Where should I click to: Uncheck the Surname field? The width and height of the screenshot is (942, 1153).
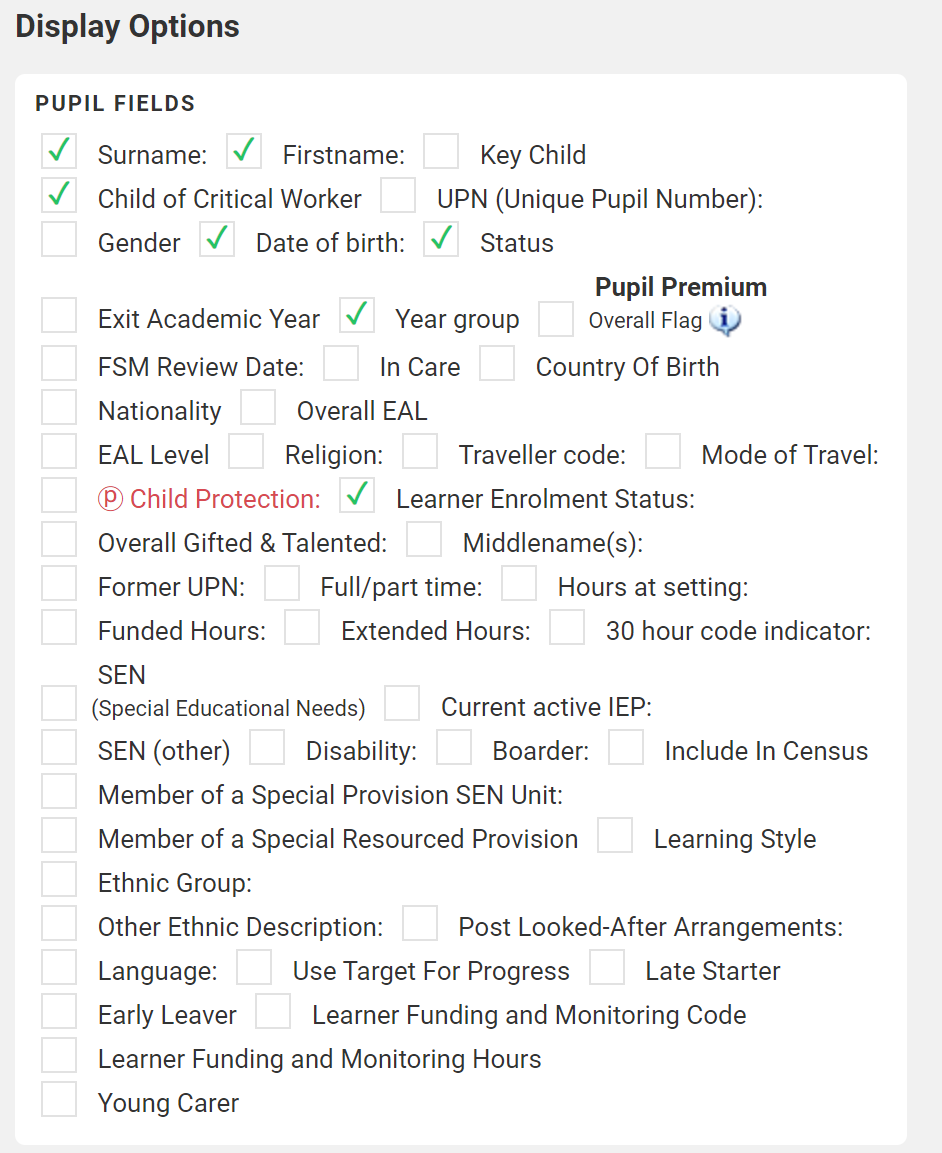click(x=59, y=151)
